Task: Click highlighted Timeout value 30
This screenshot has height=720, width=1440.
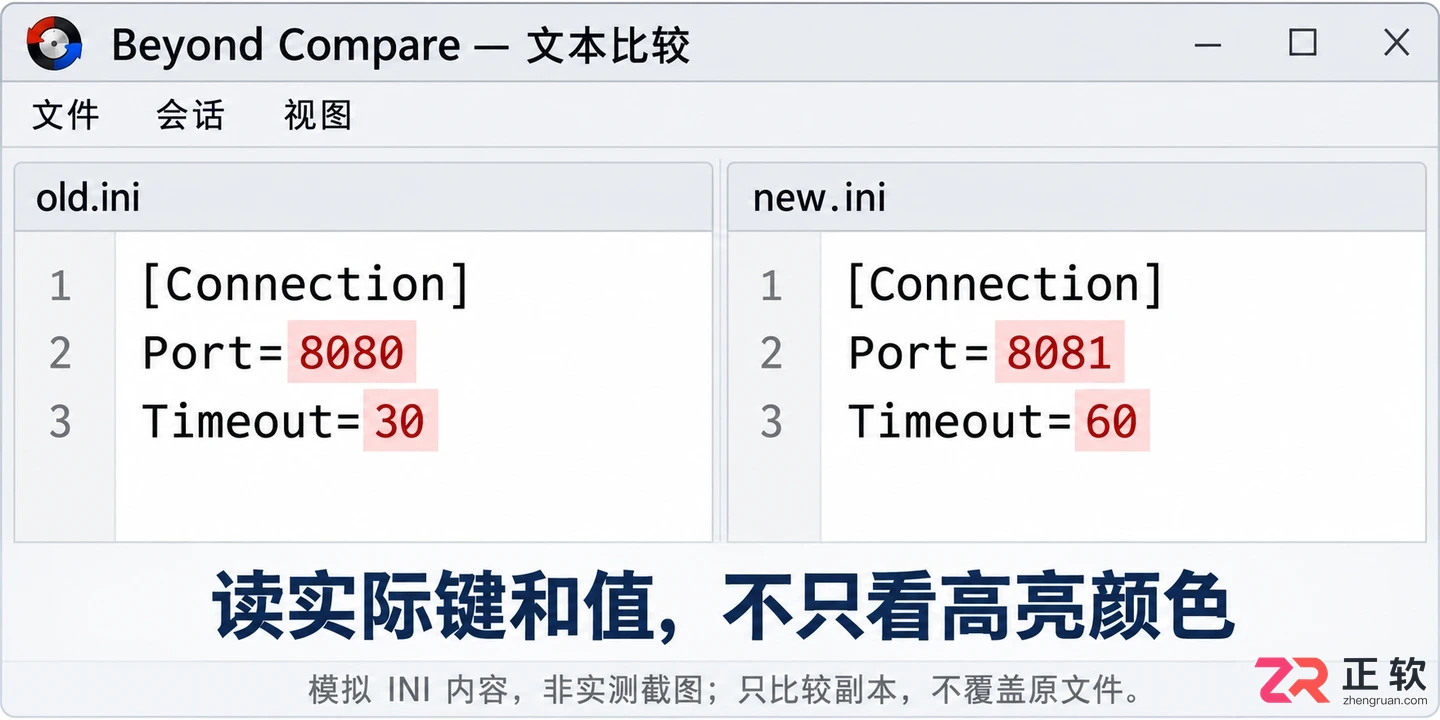Action: [x=400, y=421]
